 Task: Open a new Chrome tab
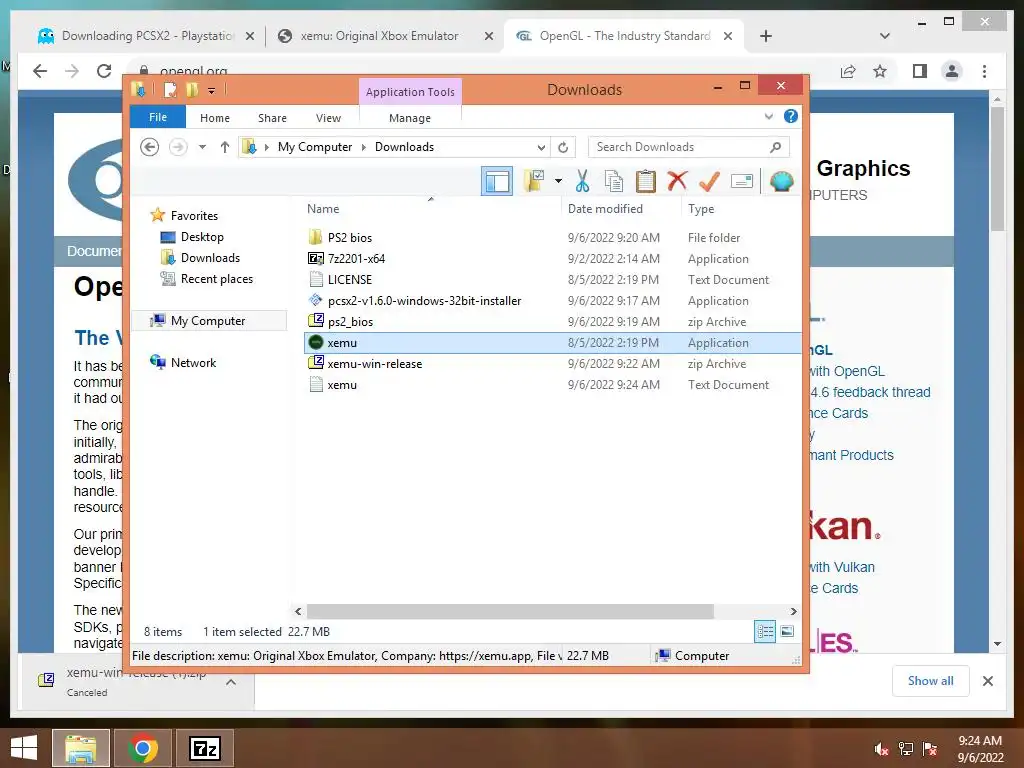point(766,36)
